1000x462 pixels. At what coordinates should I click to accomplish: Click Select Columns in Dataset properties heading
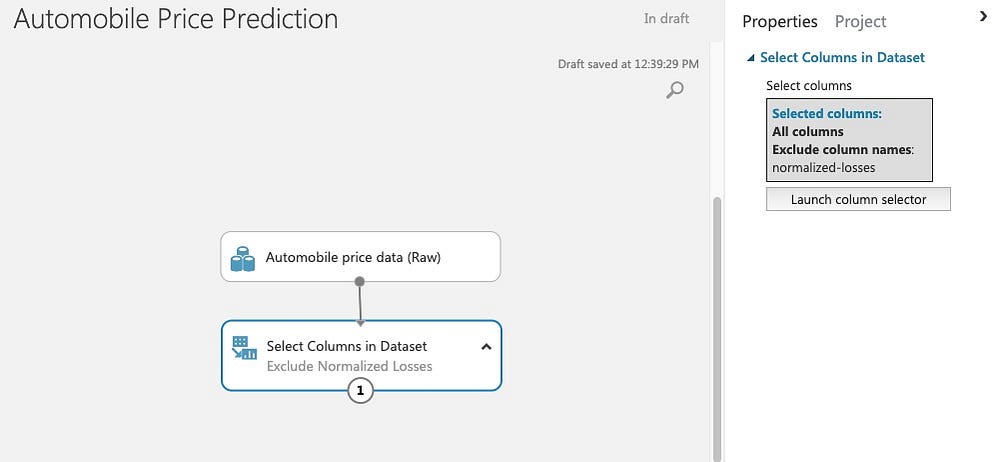click(x=842, y=57)
